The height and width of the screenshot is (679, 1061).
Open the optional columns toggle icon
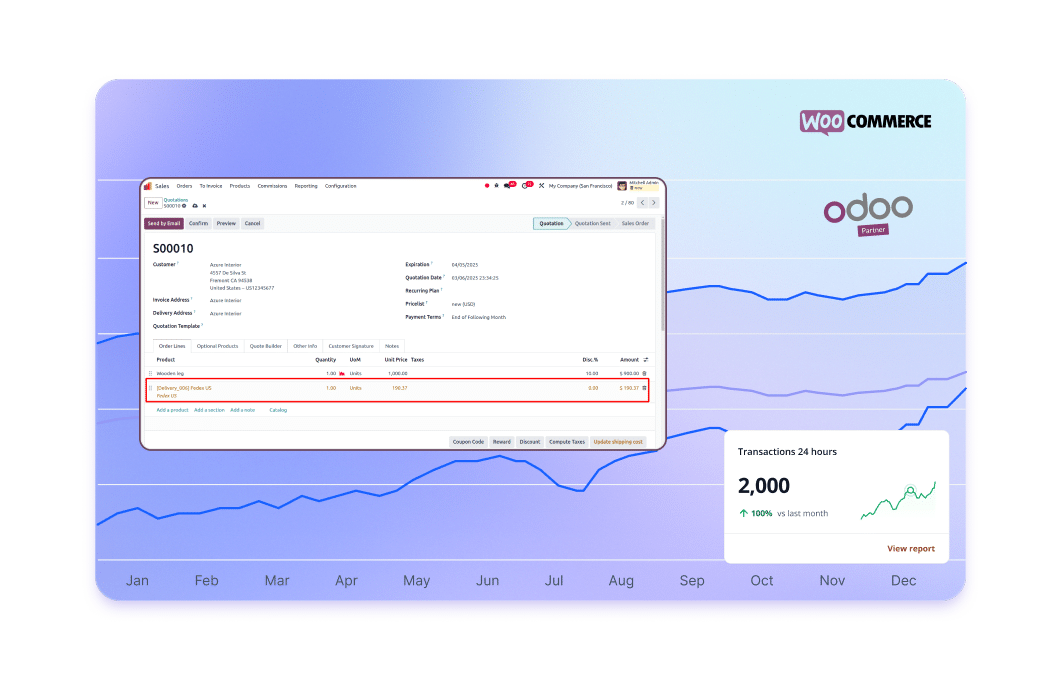coord(646,360)
